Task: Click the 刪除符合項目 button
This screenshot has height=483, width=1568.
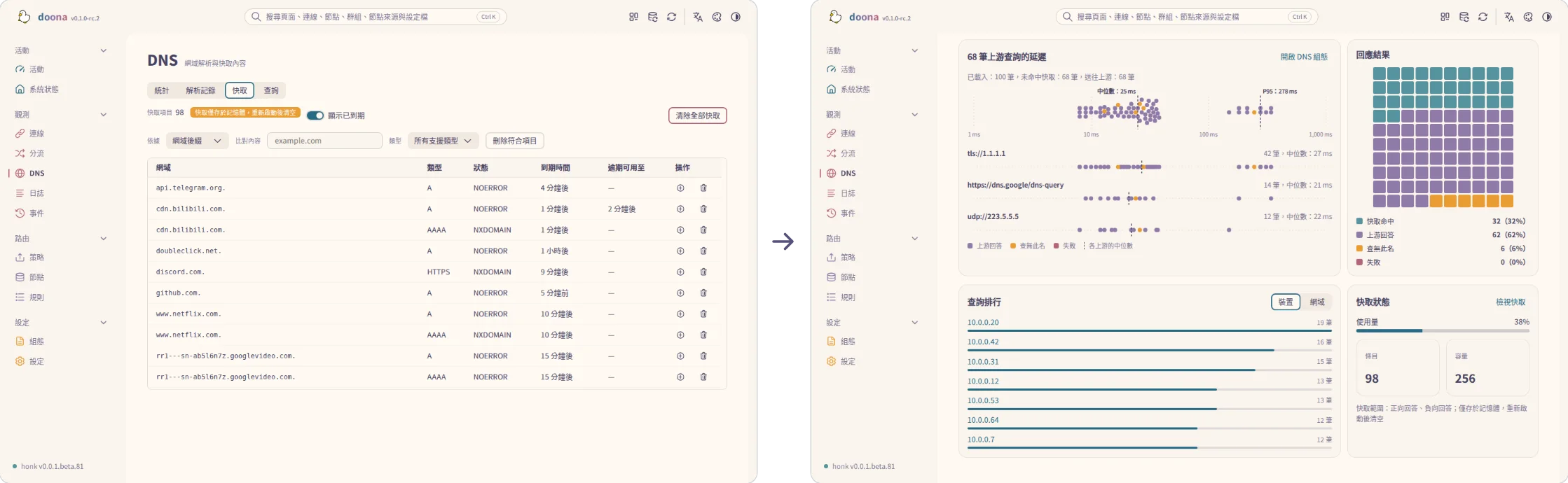Action: [x=515, y=141]
